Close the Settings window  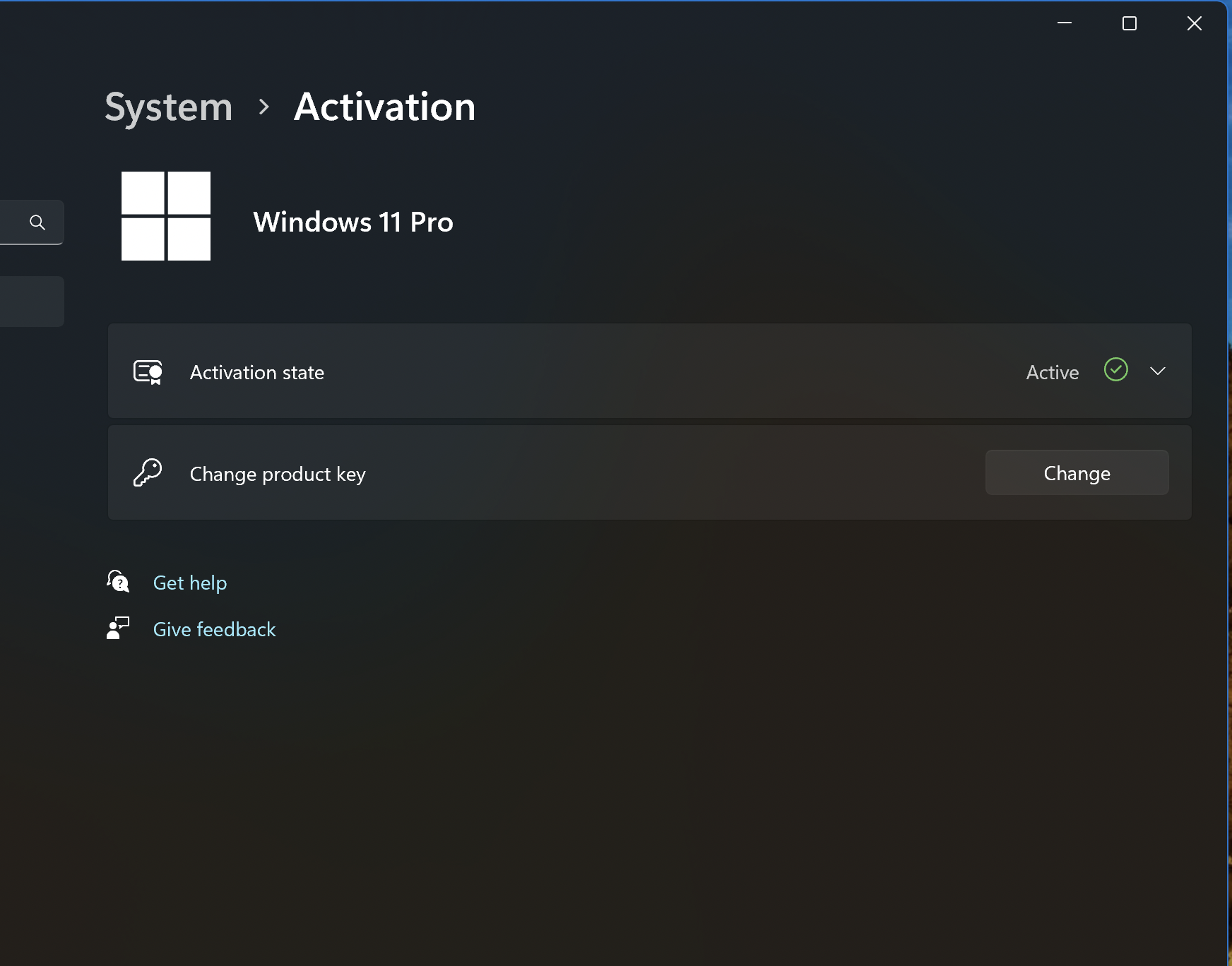tap(1195, 23)
